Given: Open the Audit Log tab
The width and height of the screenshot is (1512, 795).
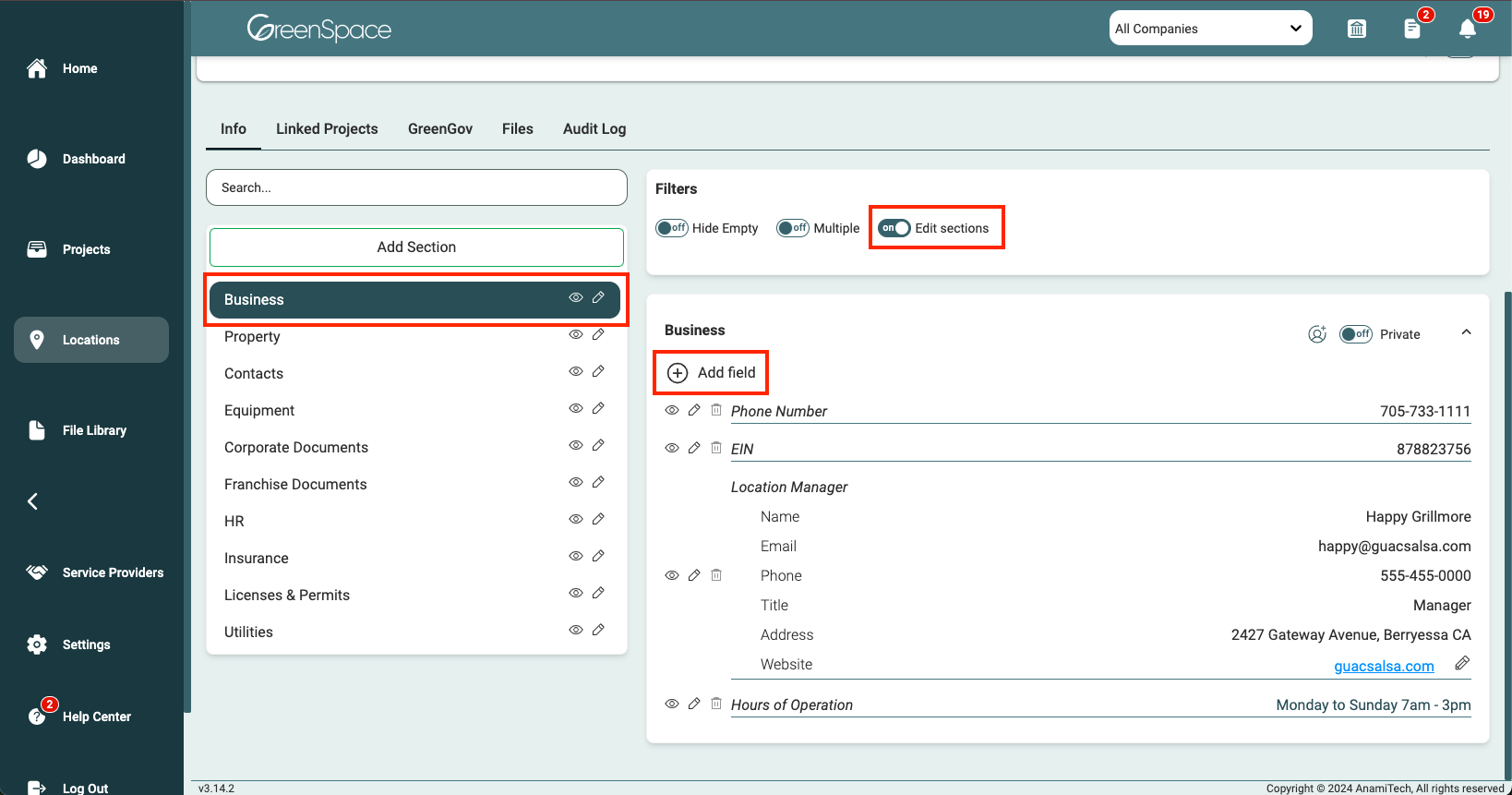Looking at the screenshot, I should pyautogui.click(x=594, y=129).
